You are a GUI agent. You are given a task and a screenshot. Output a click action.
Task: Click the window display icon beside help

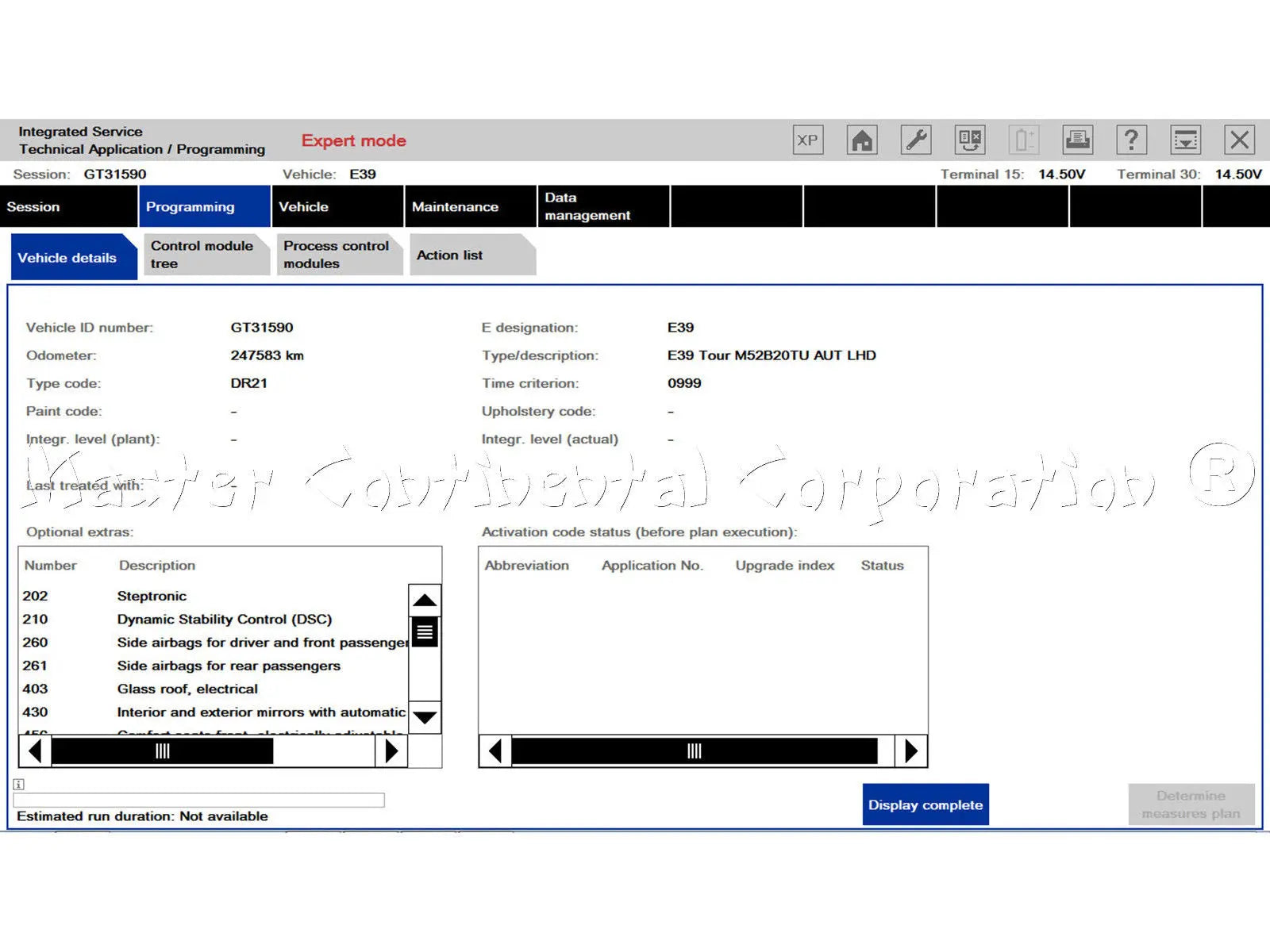[x=1185, y=140]
